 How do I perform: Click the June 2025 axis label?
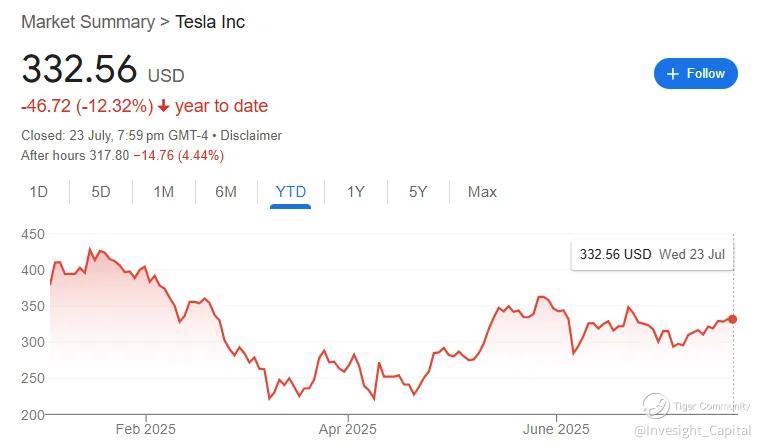tap(556, 430)
